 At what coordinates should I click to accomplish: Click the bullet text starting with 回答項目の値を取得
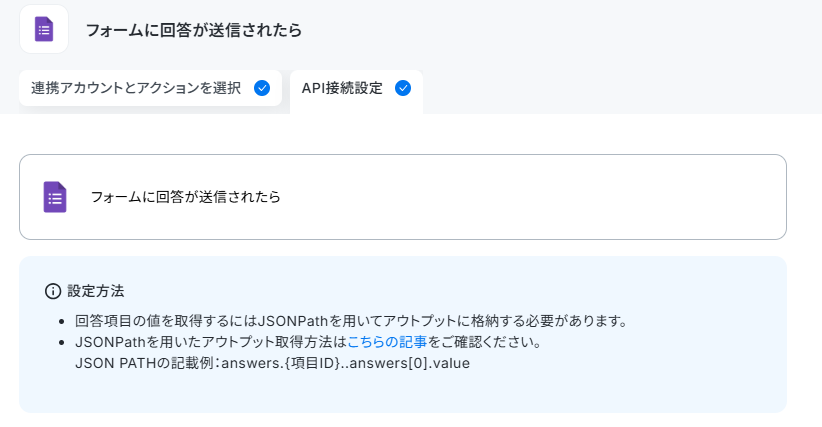point(351,321)
